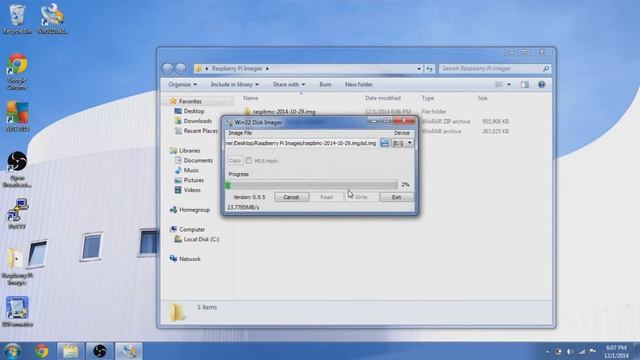
Task: Open Chrome from the taskbar
Action: 41,351
